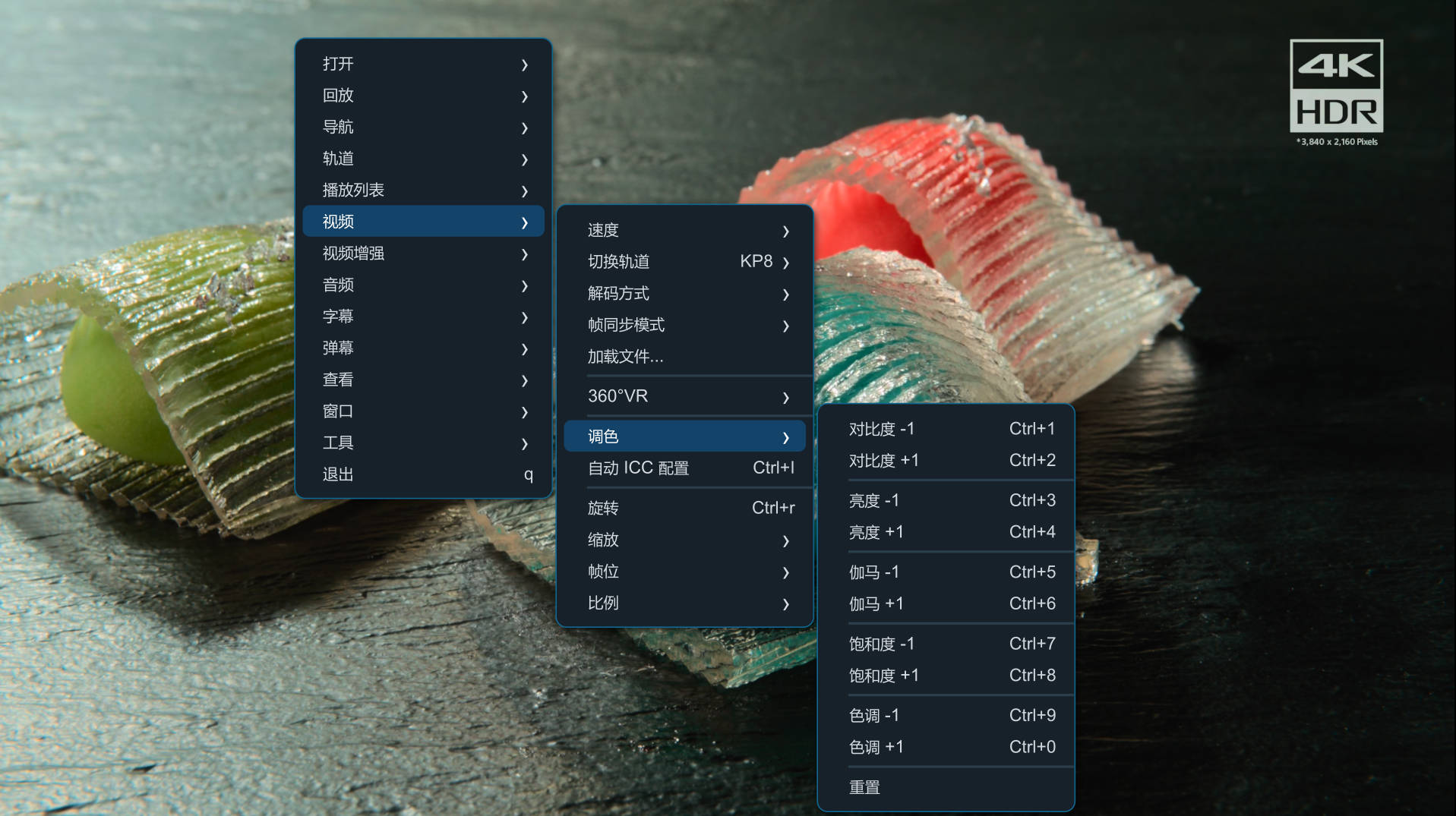Shift hue down with 色调 -1
This screenshot has width=1456, height=816.
[946, 716]
